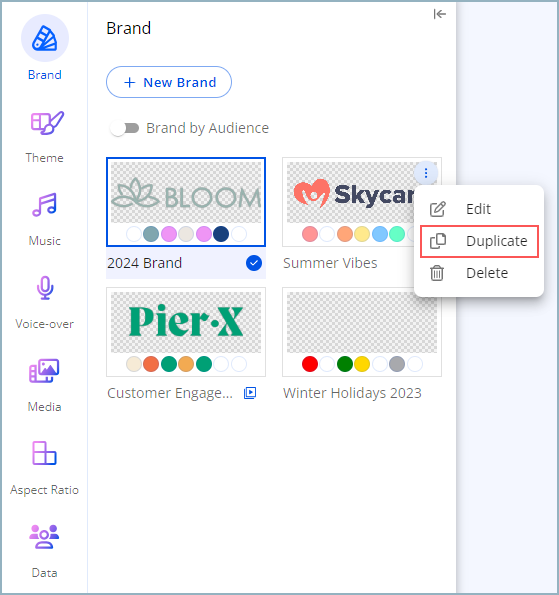Viewport: 559px width, 595px height.
Task: Click the pink-coral swatch in Summer Vibes
Action: point(310,234)
